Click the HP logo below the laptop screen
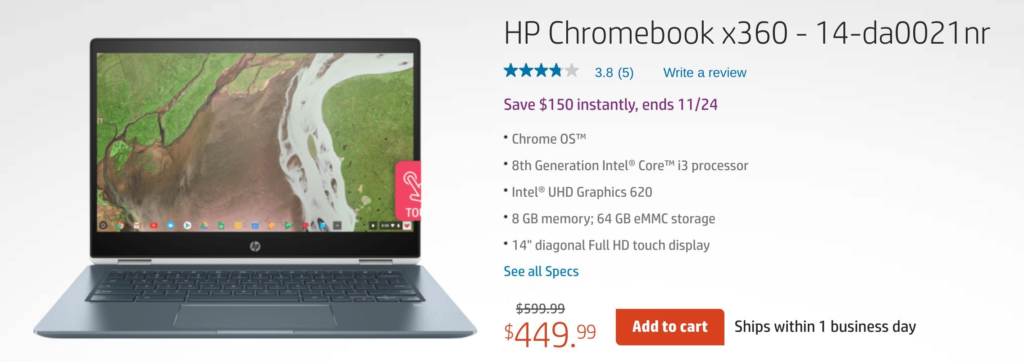The width and height of the screenshot is (1024, 362). 255,246
